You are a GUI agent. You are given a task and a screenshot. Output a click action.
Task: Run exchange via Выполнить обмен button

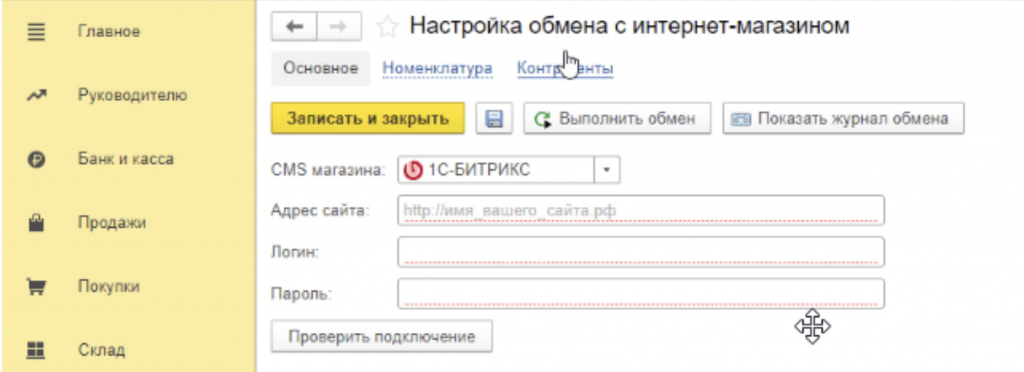tap(617, 119)
